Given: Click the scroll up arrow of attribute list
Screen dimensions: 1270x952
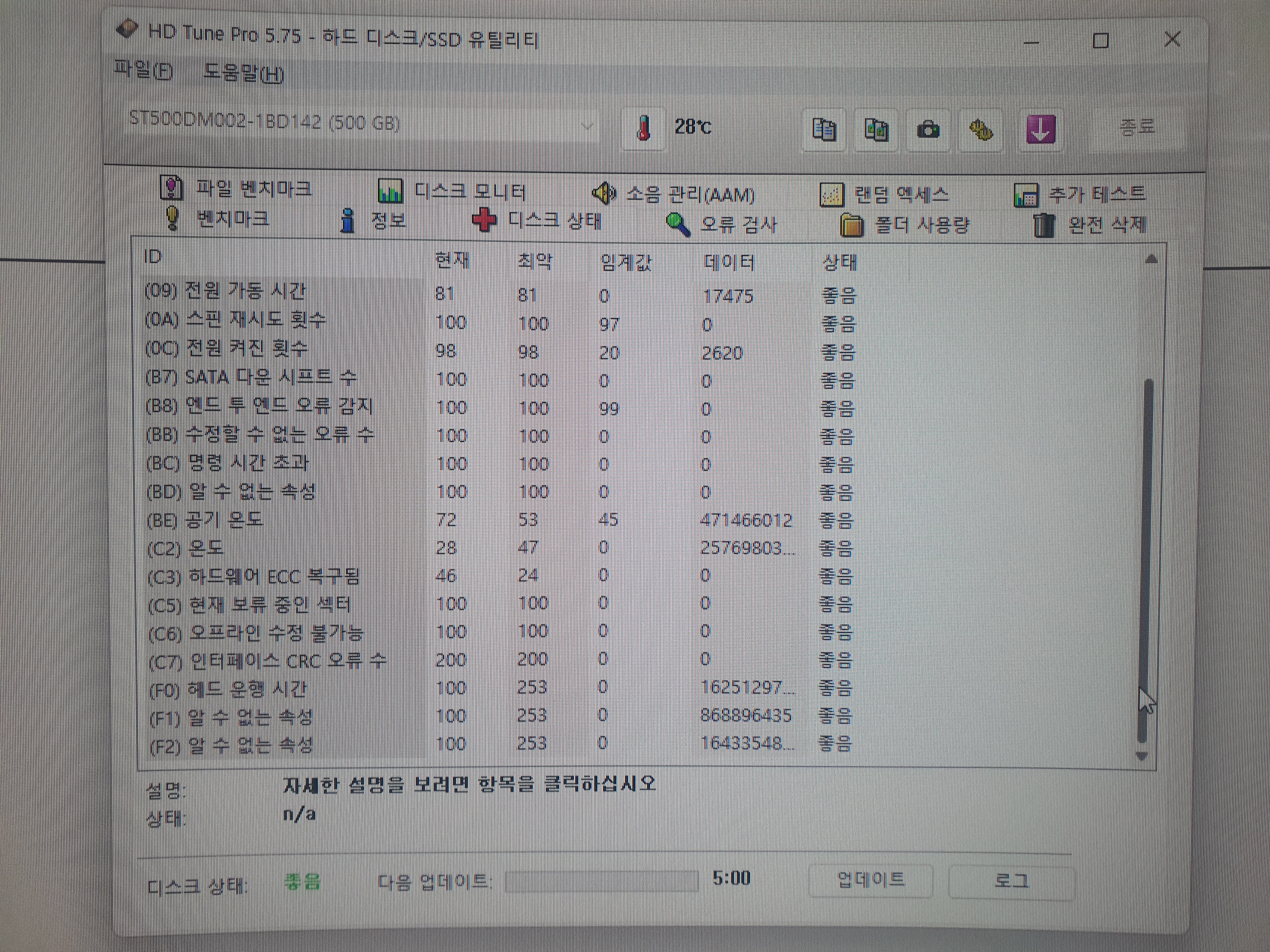Looking at the screenshot, I should point(1151,260).
